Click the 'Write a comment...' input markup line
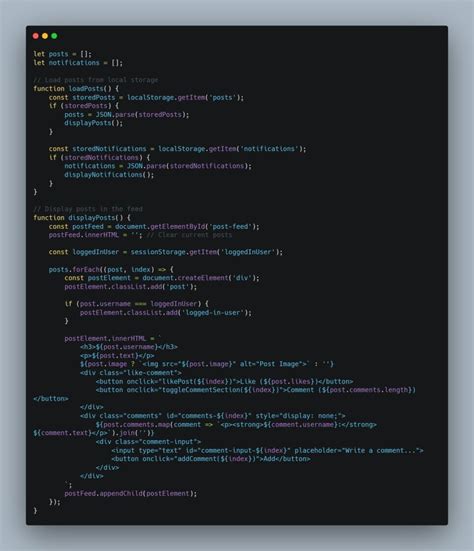The height and width of the screenshot is (551, 474). 267,450
